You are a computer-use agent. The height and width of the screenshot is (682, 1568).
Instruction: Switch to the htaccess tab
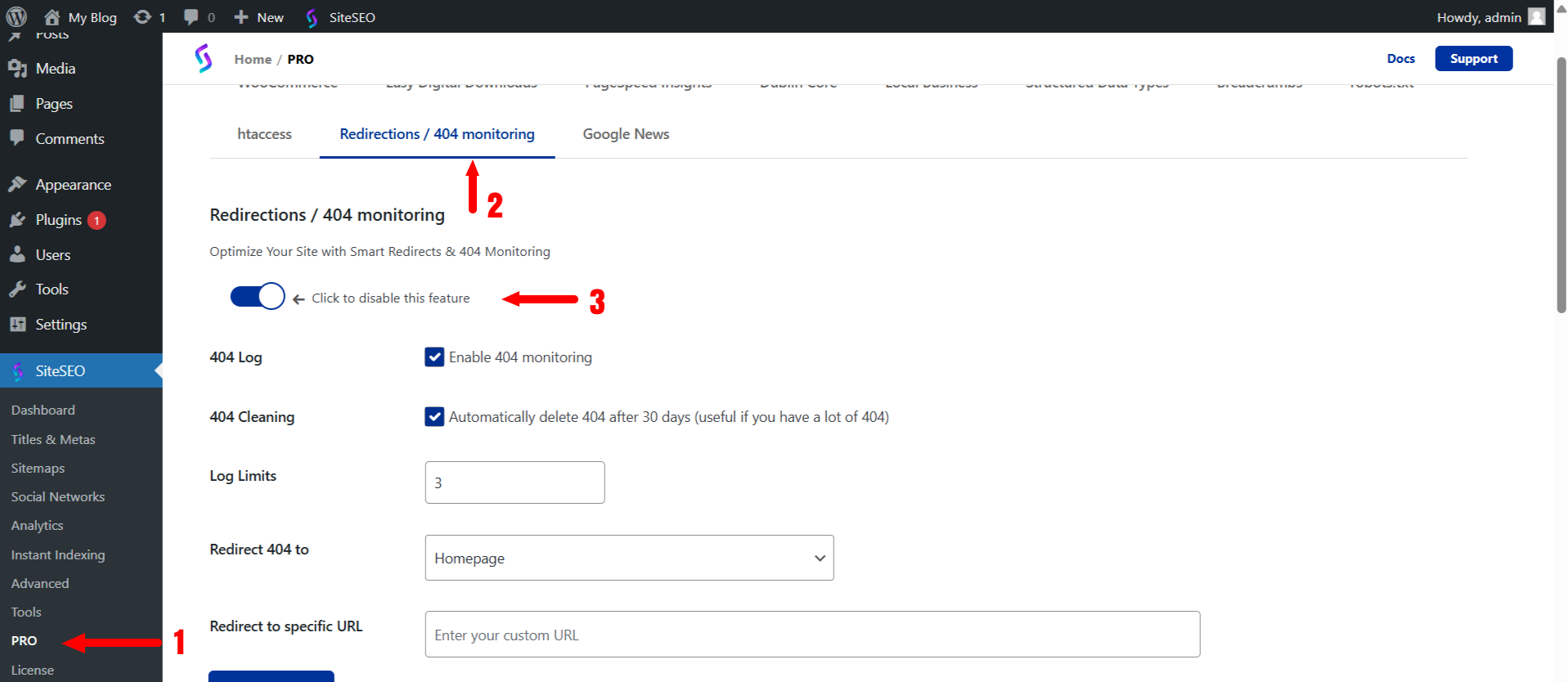[264, 134]
